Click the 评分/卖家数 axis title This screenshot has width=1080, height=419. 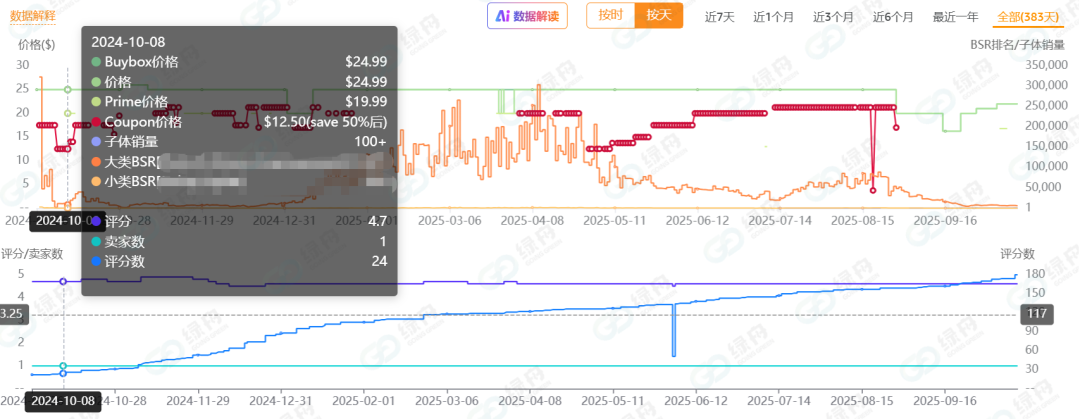coord(32,254)
